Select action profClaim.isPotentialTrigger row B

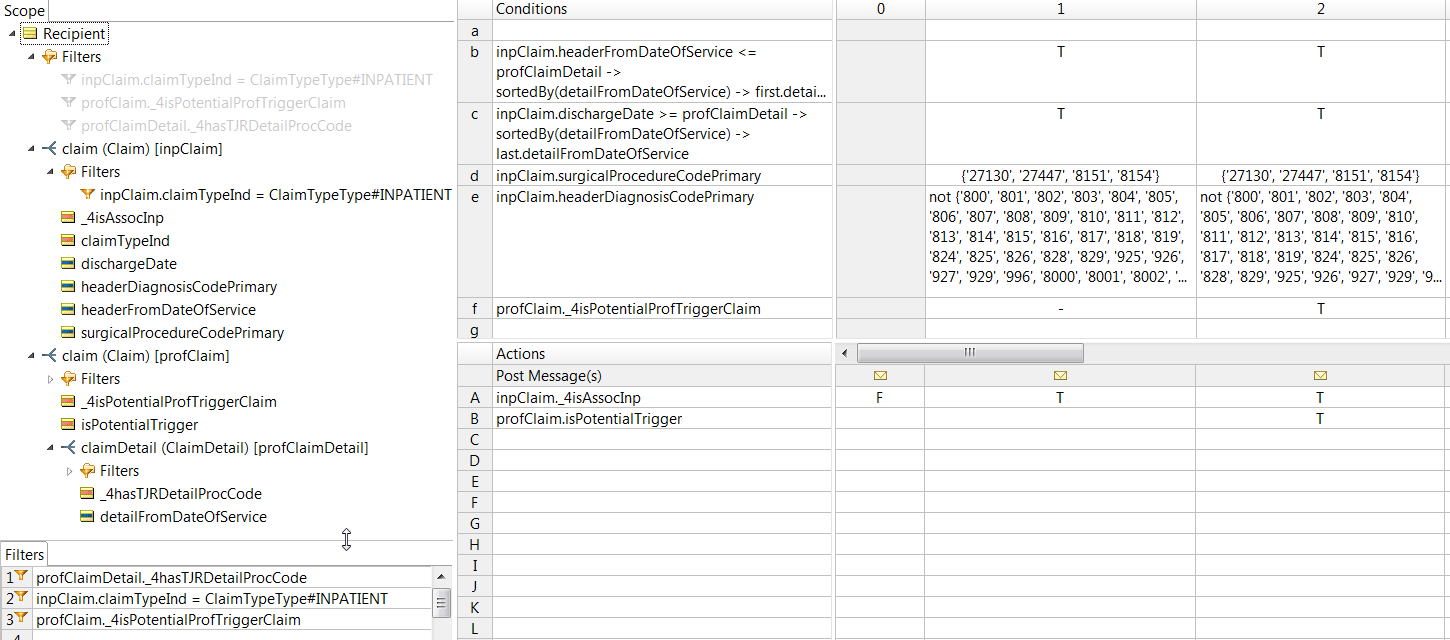[662, 419]
